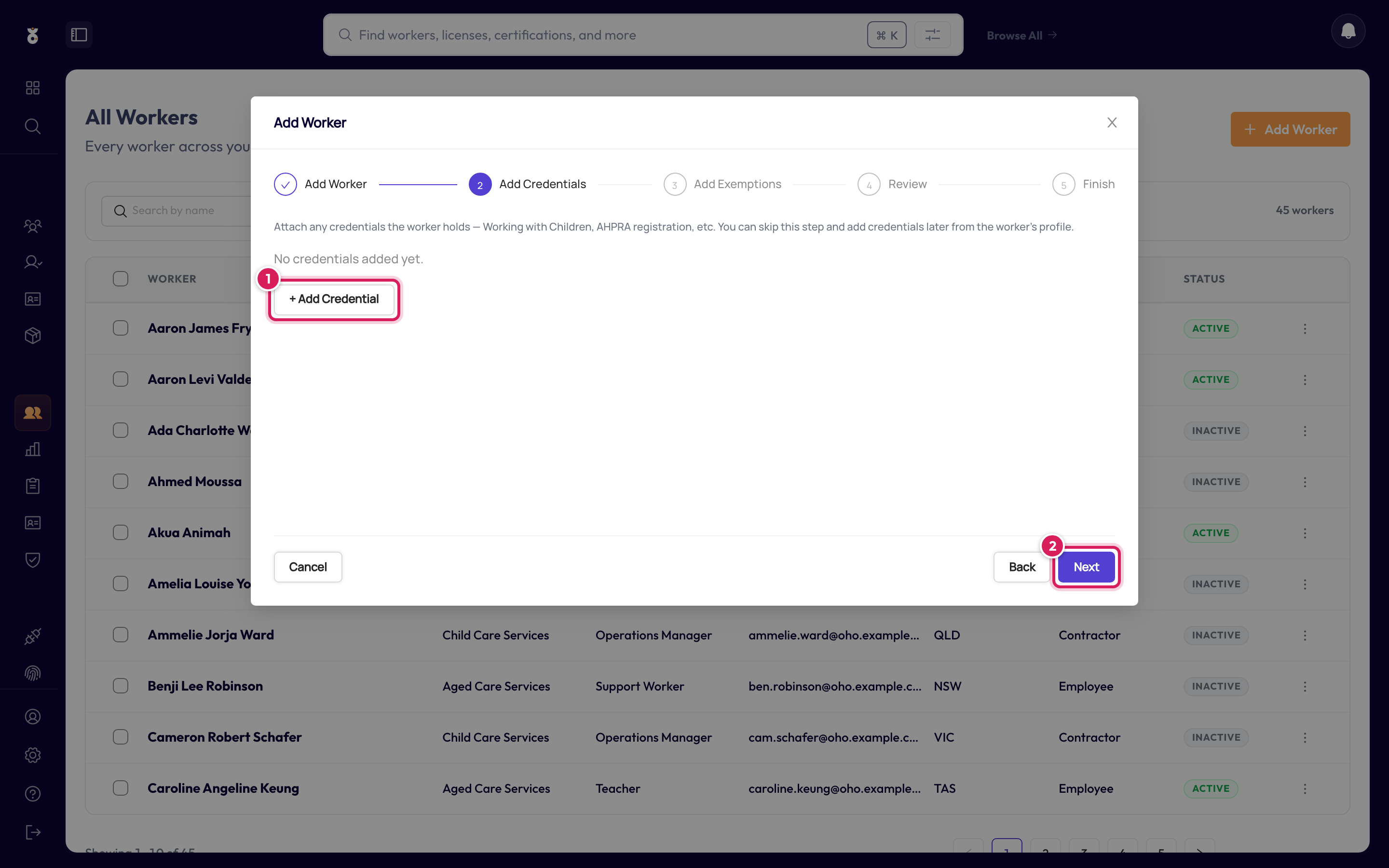The image size is (1389, 868).
Task: Click the log out icon
Action: coord(33,832)
